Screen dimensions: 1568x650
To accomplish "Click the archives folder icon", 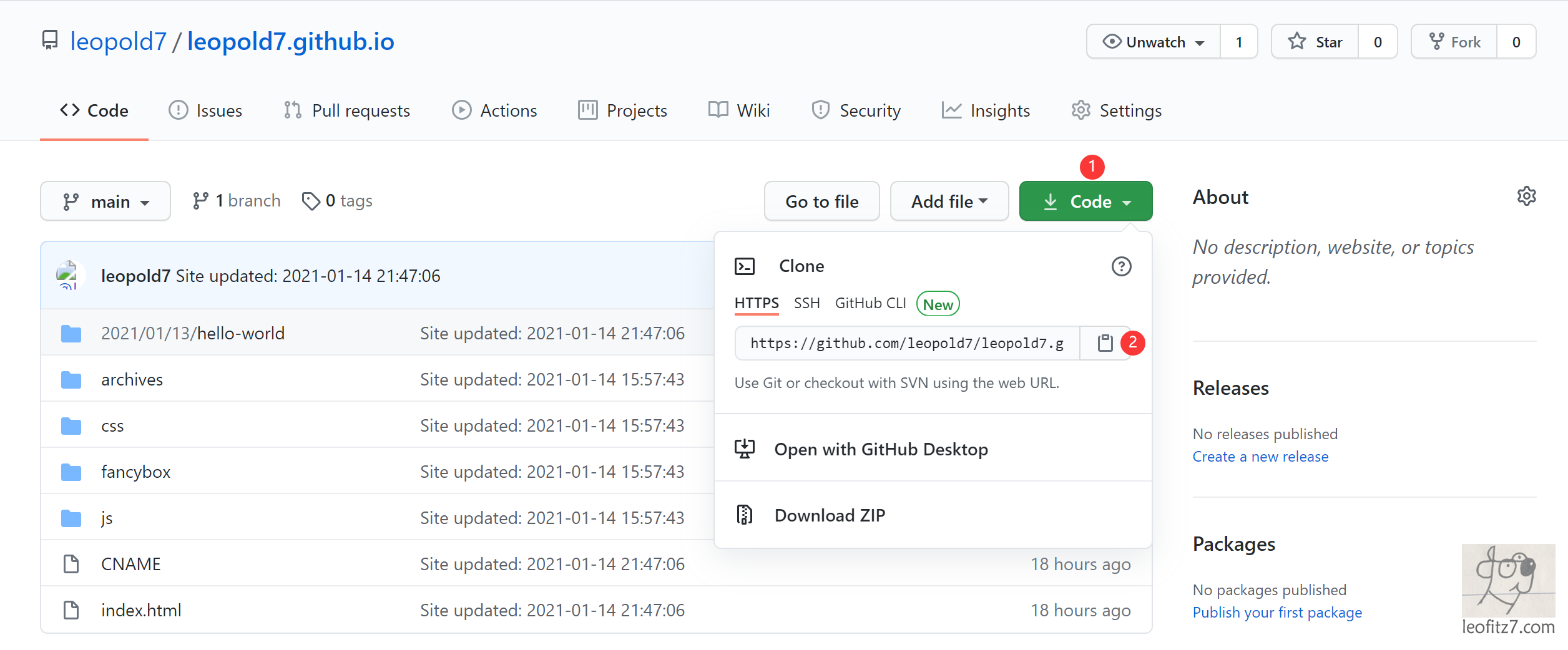I will tap(71, 379).
